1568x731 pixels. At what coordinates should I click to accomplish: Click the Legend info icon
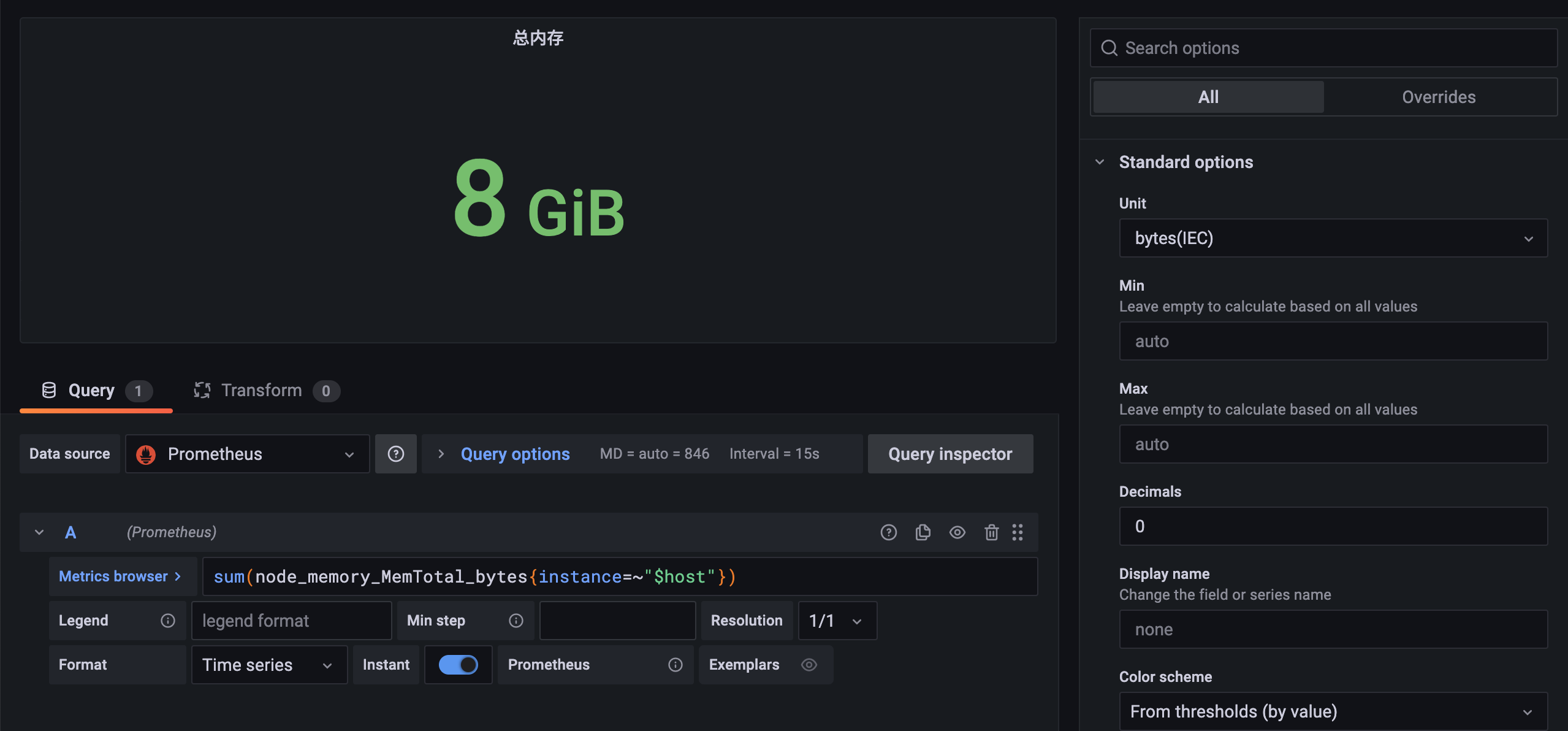pyautogui.click(x=168, y=621)
